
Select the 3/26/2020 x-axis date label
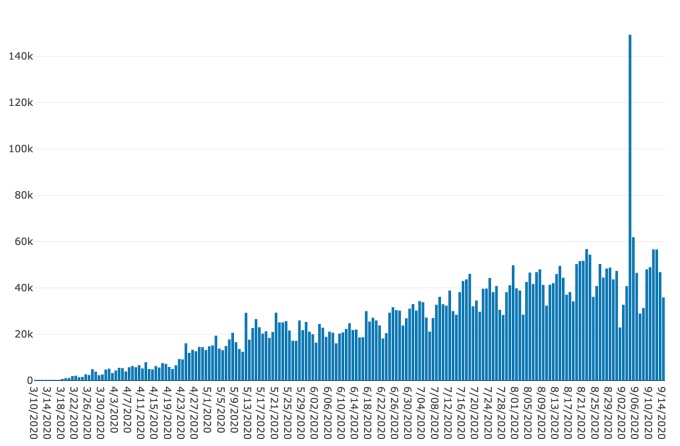coord(87,413)
